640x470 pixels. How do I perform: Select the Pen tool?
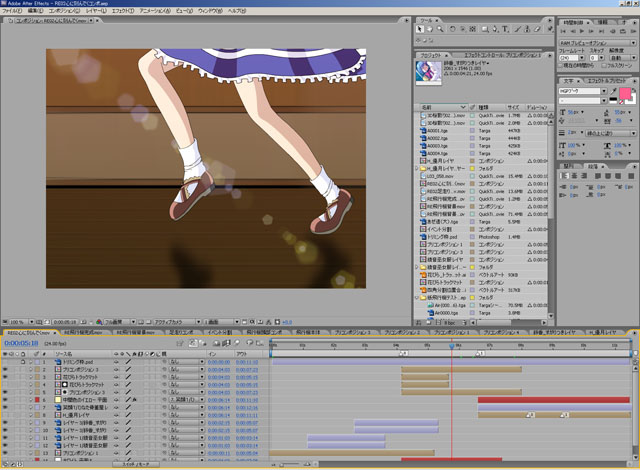(495, 29)
